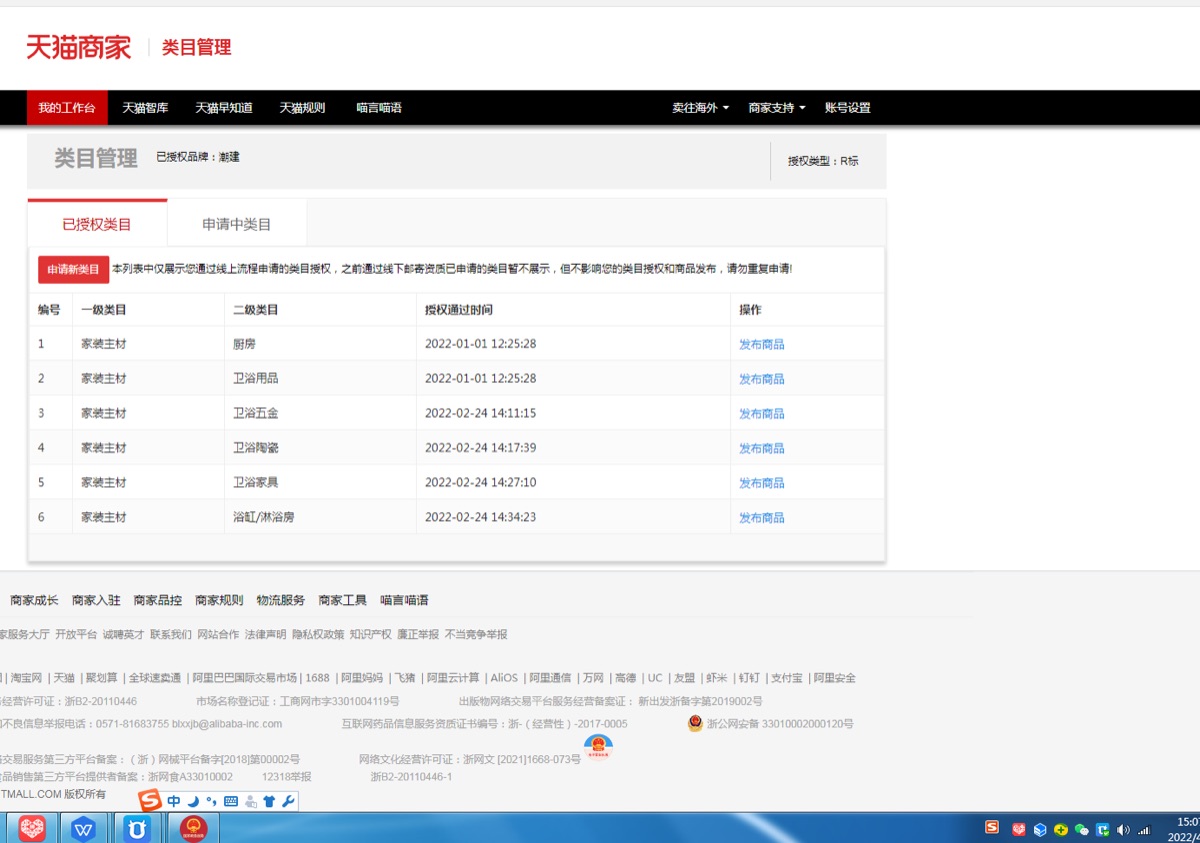1200x843 pixels.
Task: Open 天猫规则 in the navigation bar
Action: 302,108
